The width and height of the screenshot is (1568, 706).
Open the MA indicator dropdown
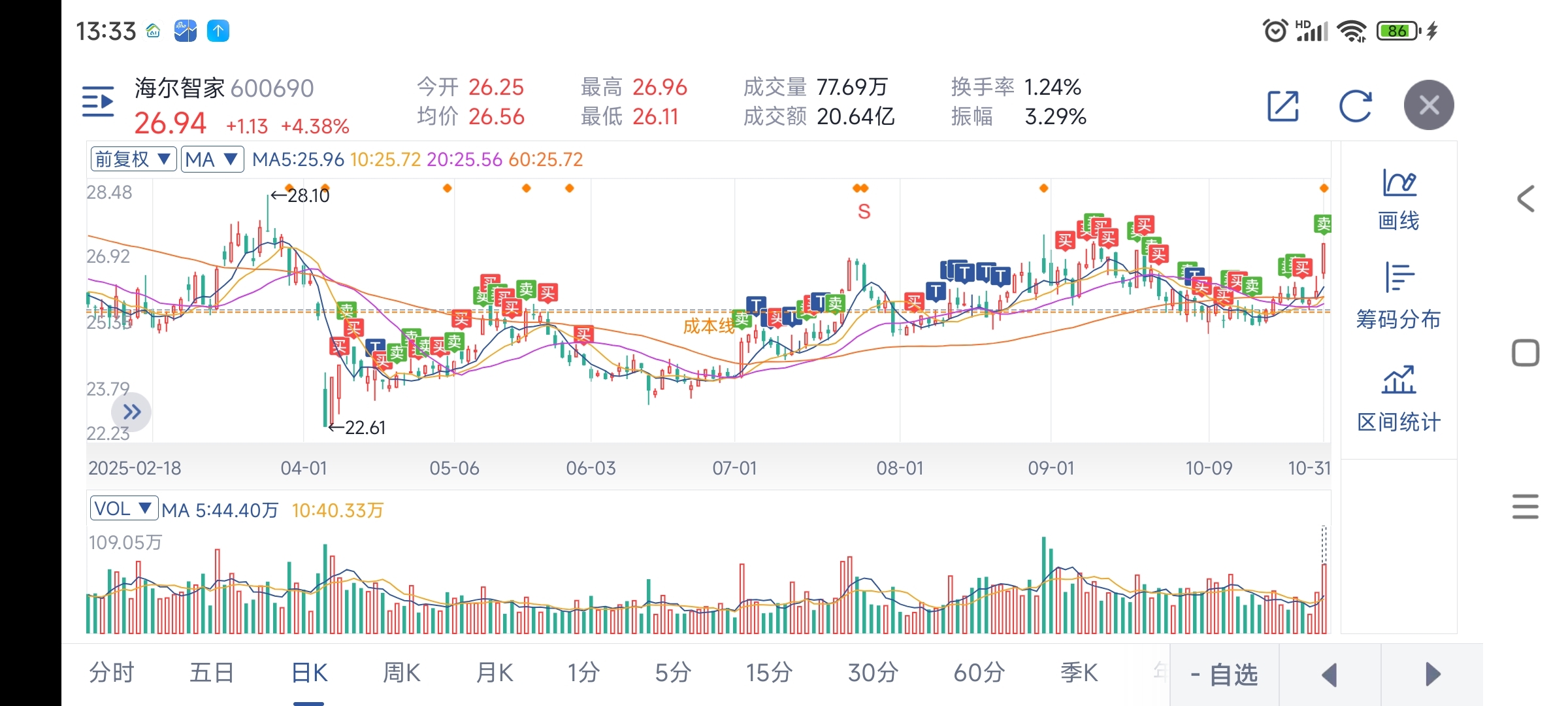212,160
